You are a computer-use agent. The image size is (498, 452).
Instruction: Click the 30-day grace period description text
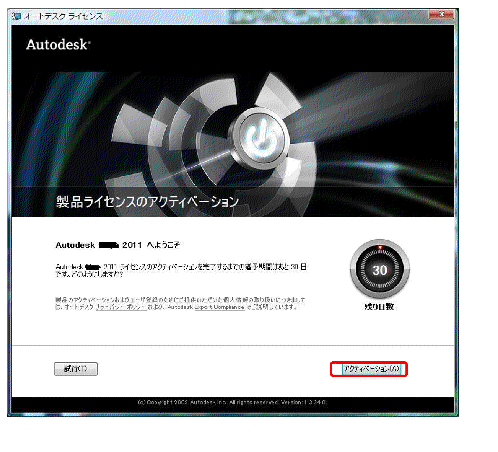pos(181,270)
